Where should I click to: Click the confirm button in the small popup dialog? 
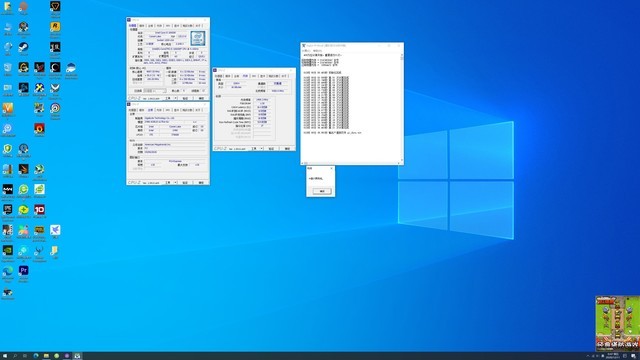(x=322, y=191)
